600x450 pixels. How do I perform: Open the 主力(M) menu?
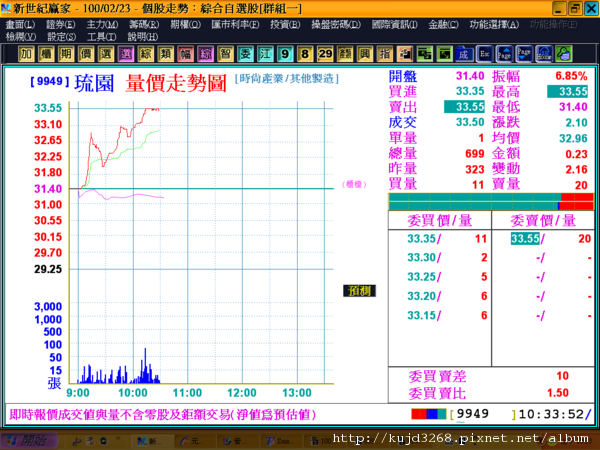click(x=102, y=24)
